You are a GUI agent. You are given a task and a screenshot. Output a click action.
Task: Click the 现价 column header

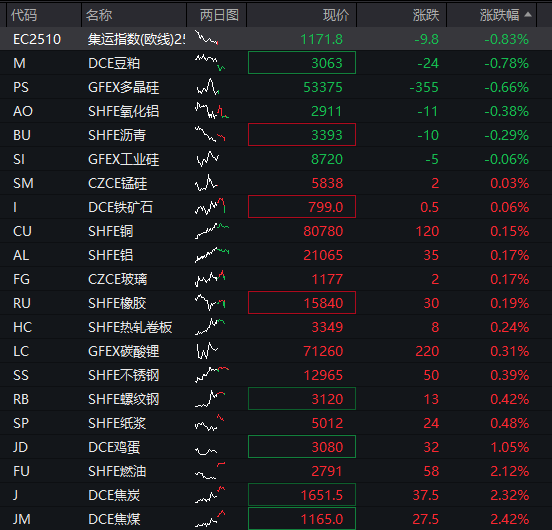point(336,15)
